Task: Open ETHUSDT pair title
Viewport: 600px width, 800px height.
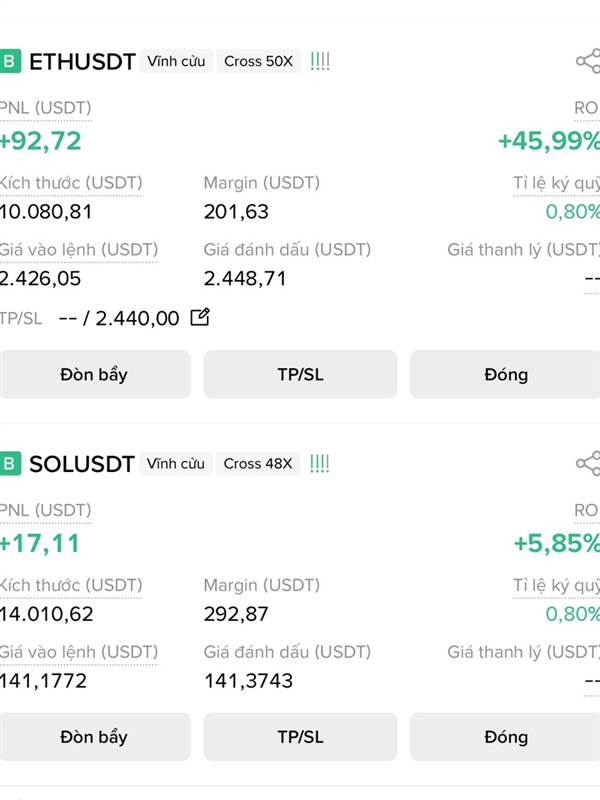Action: 82,61
